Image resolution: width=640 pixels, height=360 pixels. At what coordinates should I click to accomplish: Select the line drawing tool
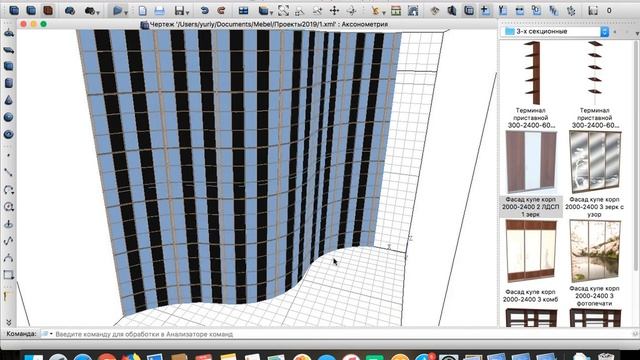point(9,173)
